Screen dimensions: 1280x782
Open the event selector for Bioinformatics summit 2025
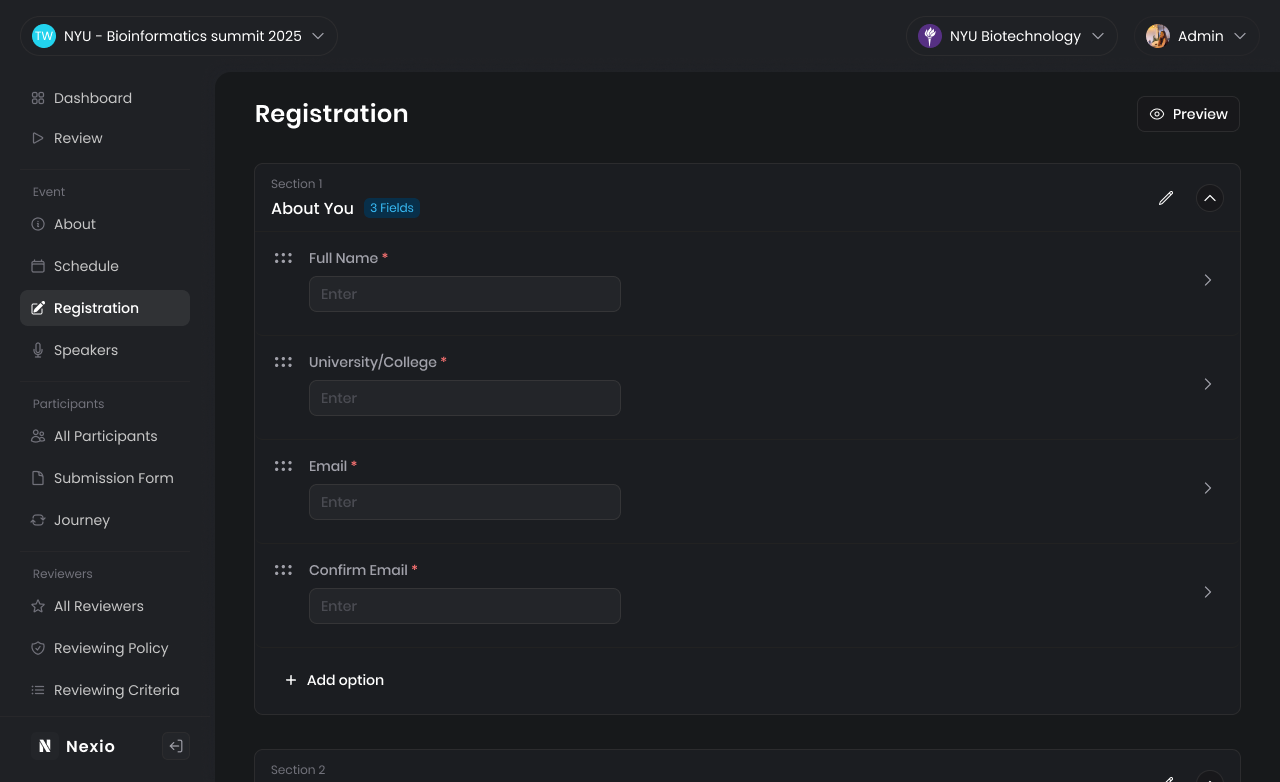coord(179,36)
